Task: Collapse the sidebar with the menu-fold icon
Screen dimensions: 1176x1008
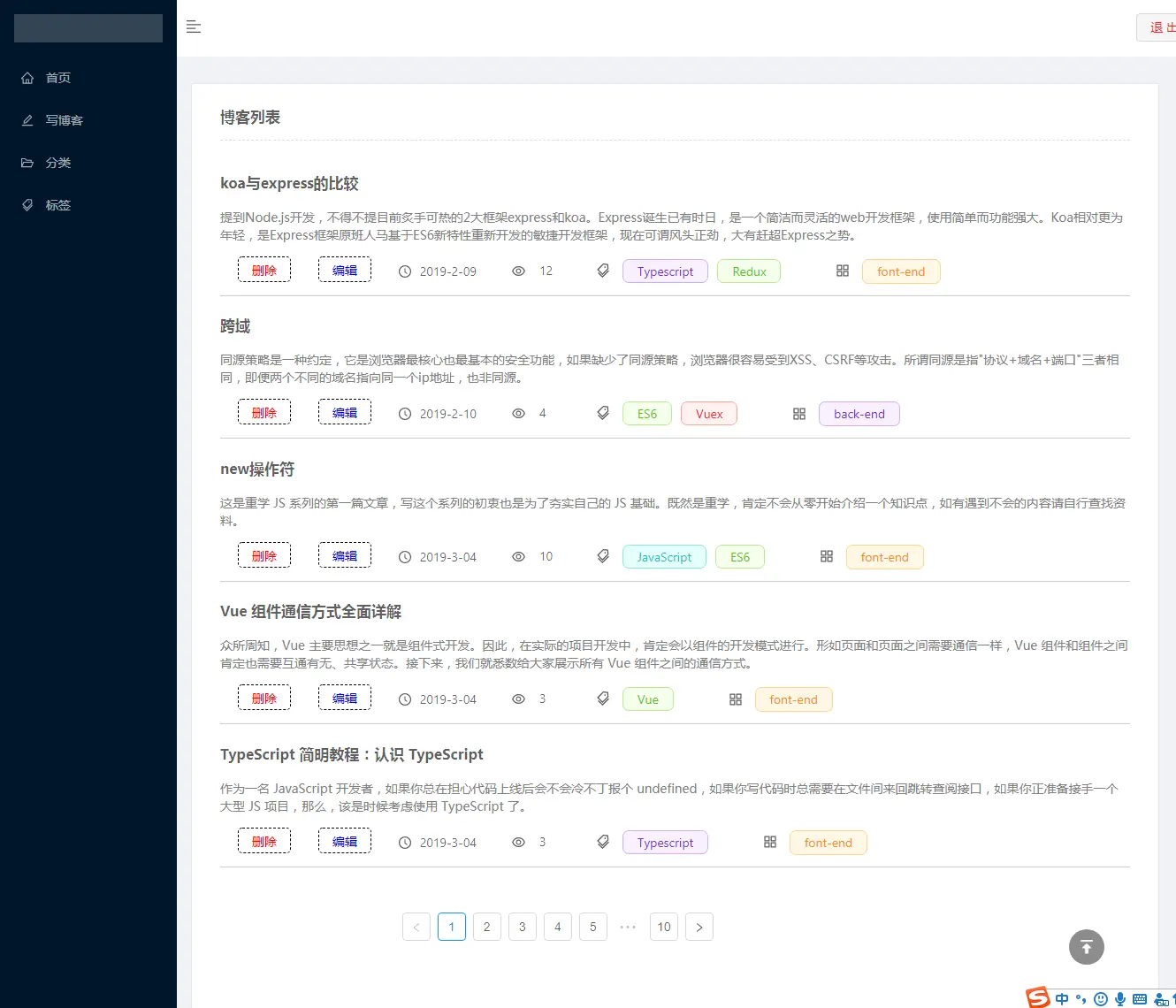Action: 194,27
